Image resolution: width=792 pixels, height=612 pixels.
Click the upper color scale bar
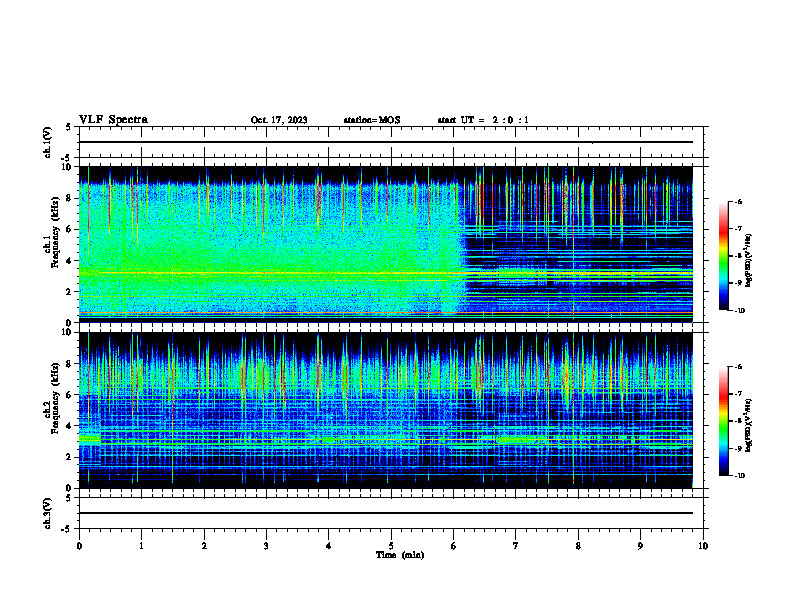(724, 256)
